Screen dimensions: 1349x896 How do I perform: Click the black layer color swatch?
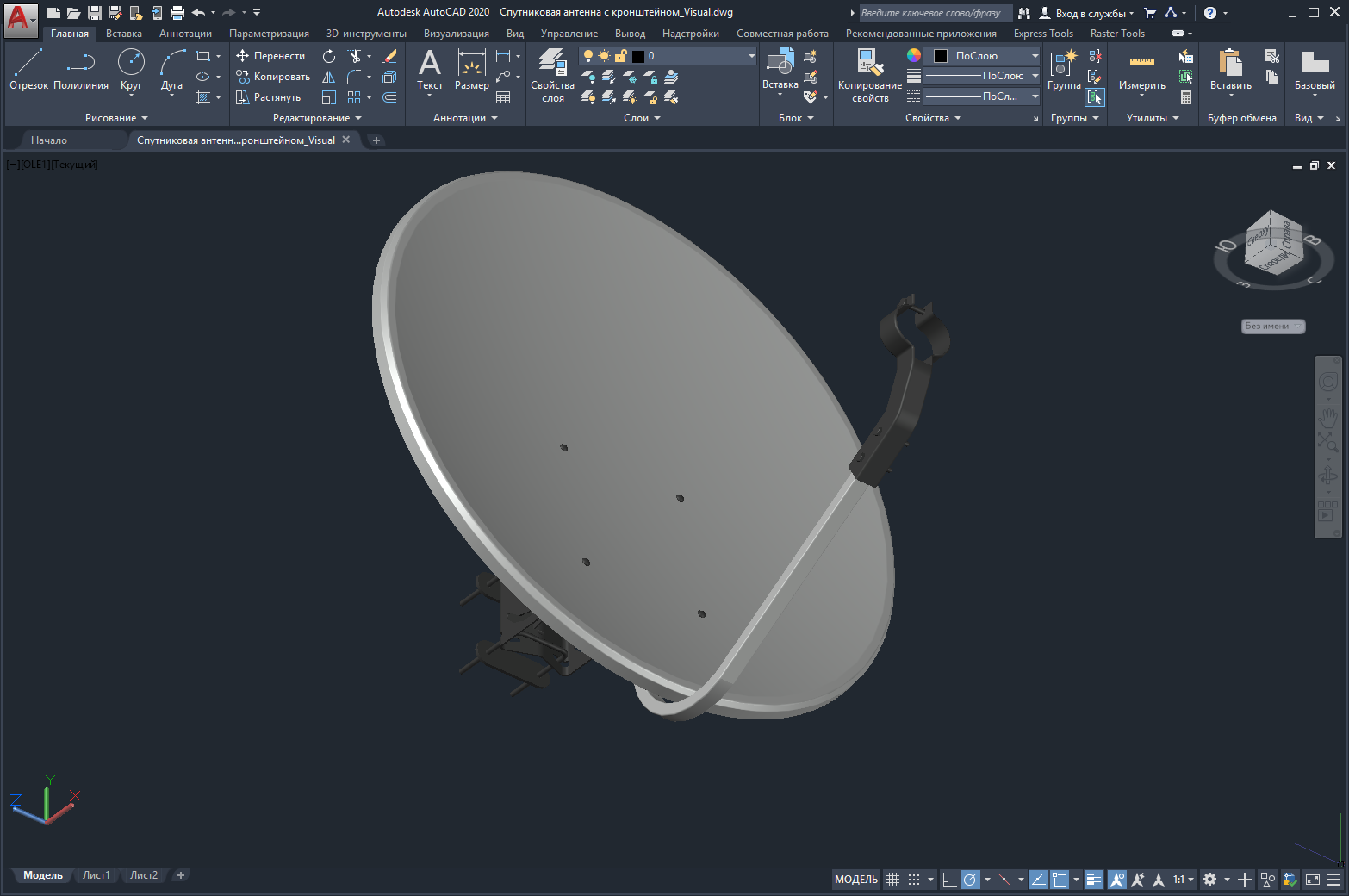click(637, 56)
